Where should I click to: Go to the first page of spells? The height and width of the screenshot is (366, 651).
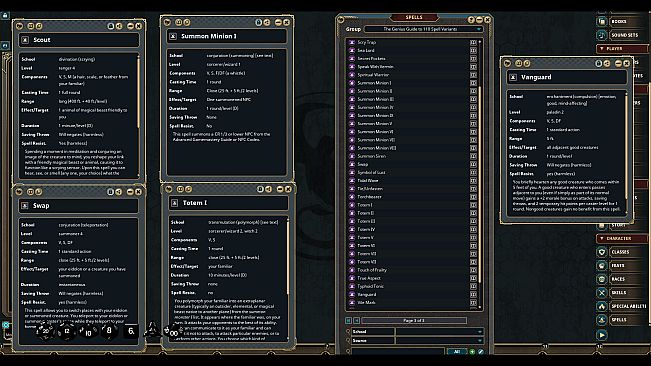(348, 320)
